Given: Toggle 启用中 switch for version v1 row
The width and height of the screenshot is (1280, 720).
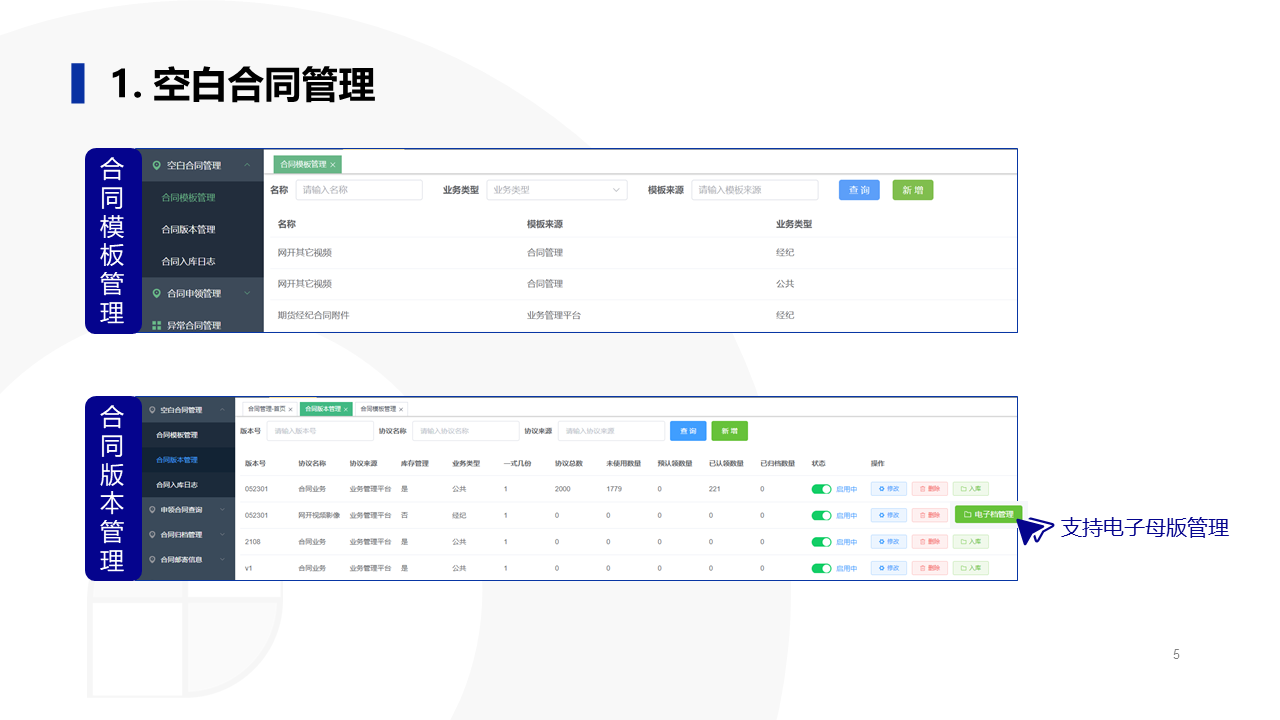Looking at the screenshot, I should pyautogui.click(x=821, y=568).
